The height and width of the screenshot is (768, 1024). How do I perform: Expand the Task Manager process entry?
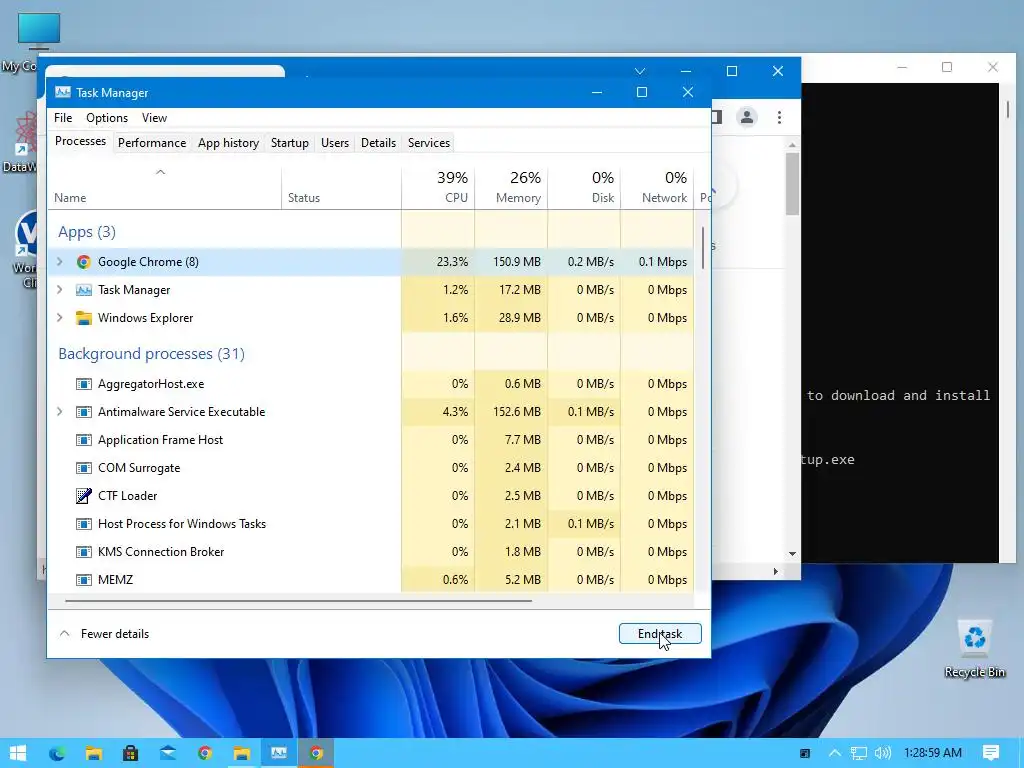(x=60, y=290)
